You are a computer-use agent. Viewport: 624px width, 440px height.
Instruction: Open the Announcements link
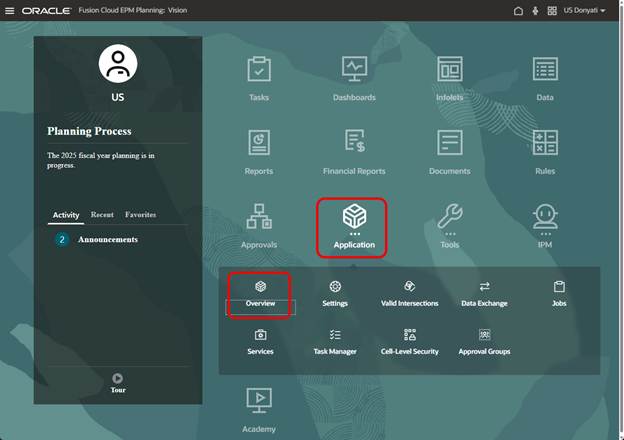coord(108,240)
